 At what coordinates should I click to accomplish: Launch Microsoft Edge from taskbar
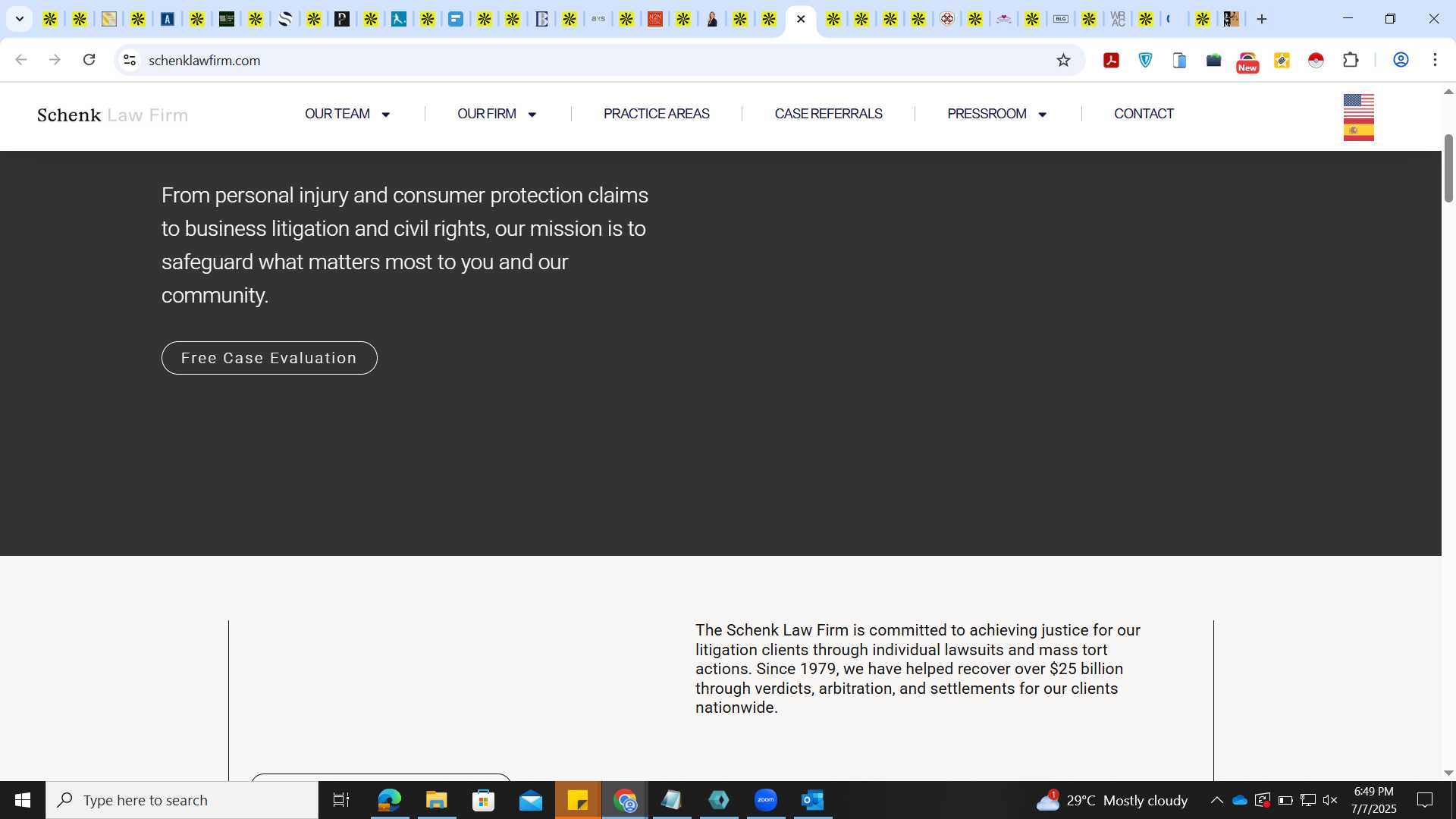click(389, 800)
